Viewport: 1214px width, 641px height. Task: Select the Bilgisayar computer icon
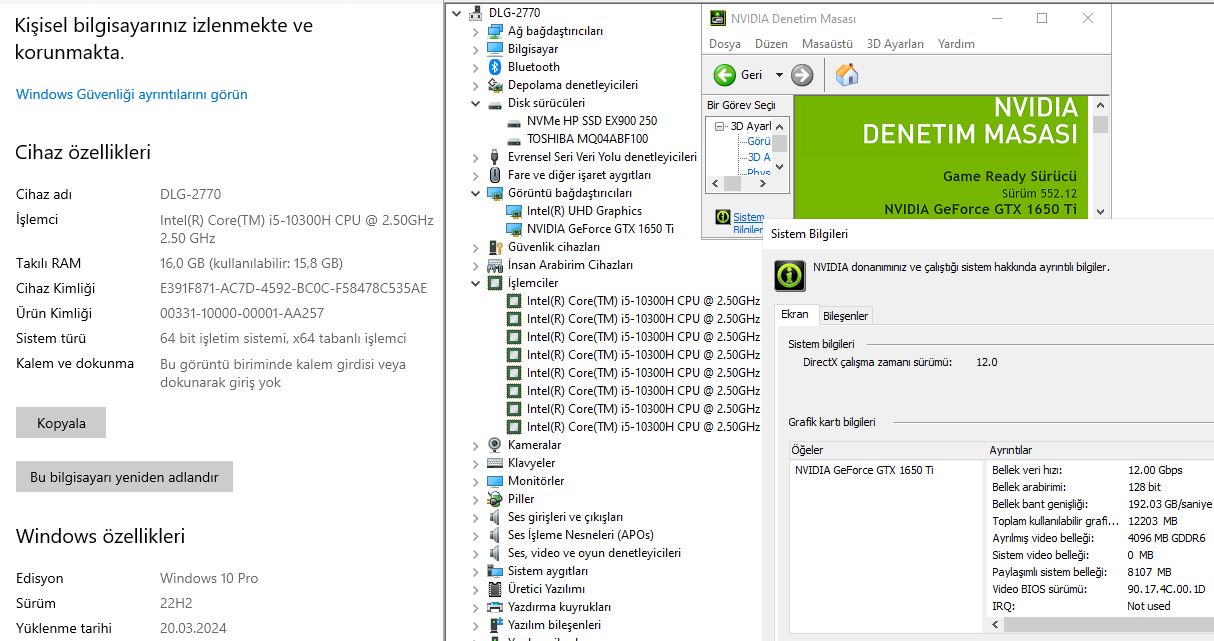[494, 49]
